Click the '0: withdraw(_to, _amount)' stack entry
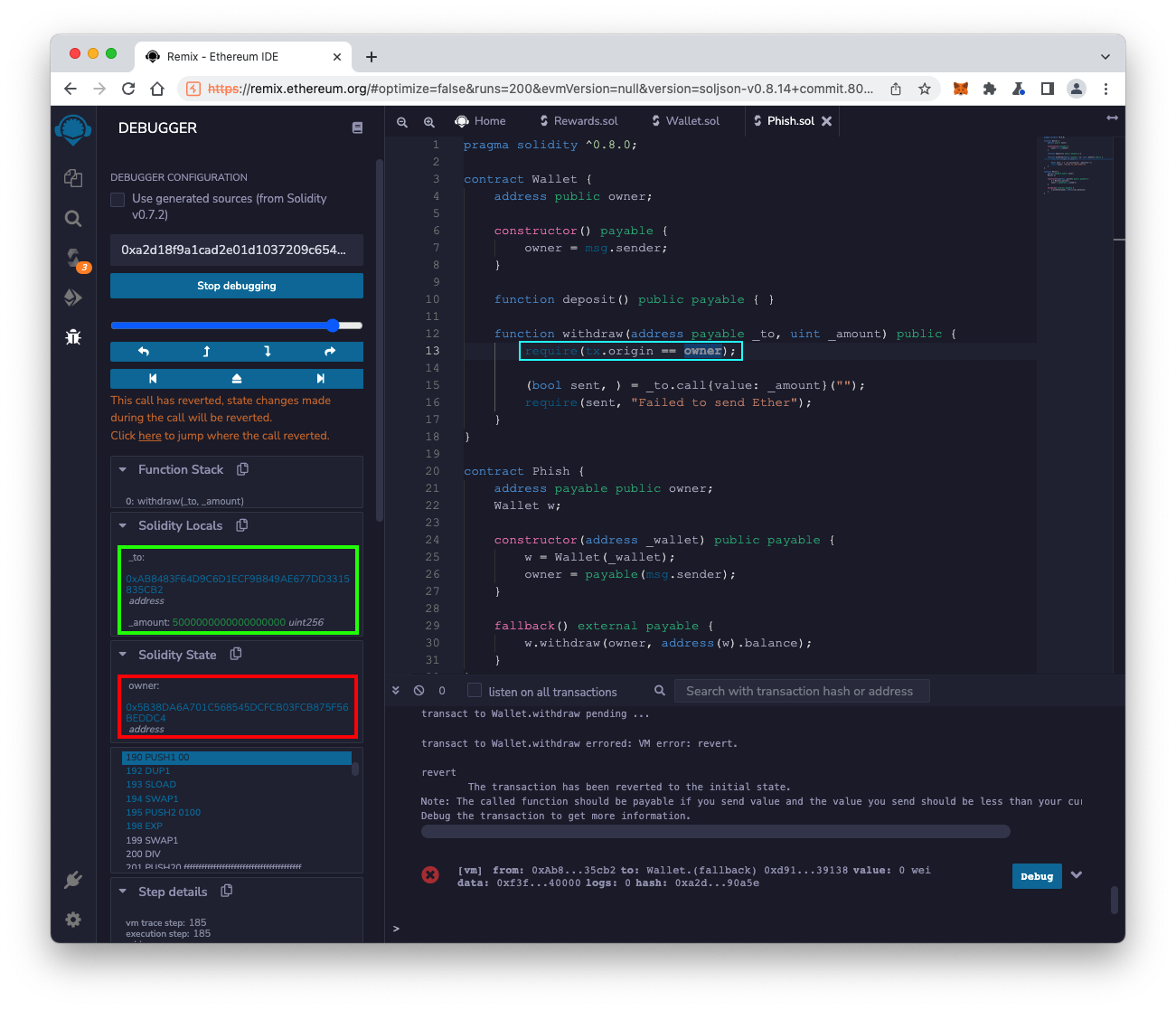 tap(184, 501)
